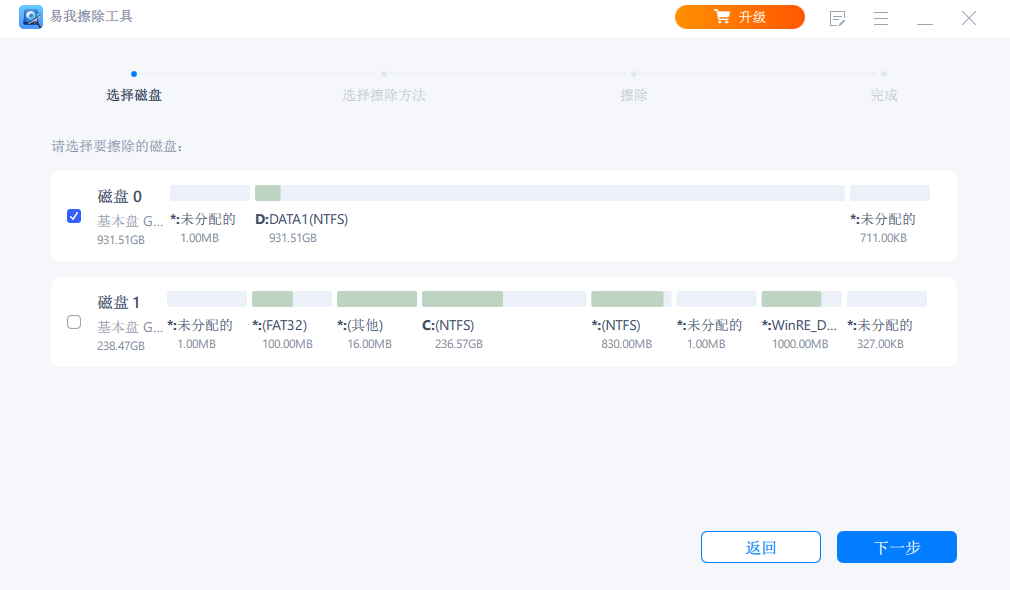
Task: Click the 选择磁盘 step label
Action: pos(134,95)
